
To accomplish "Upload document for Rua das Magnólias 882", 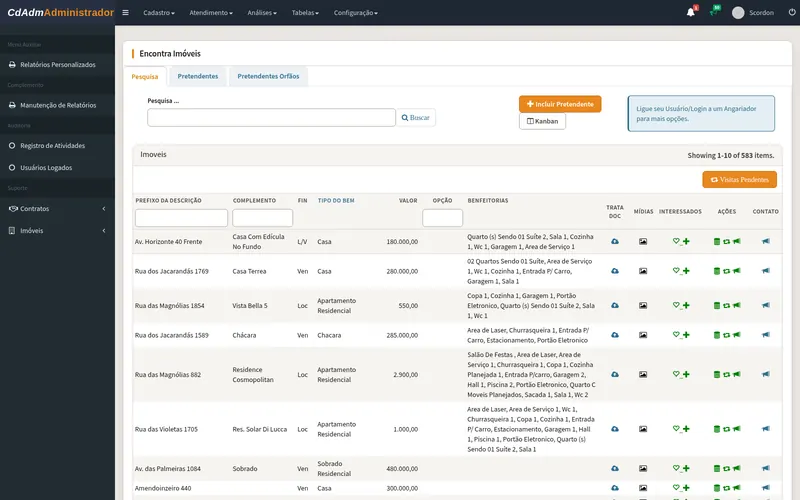I will tap(615, 374).
